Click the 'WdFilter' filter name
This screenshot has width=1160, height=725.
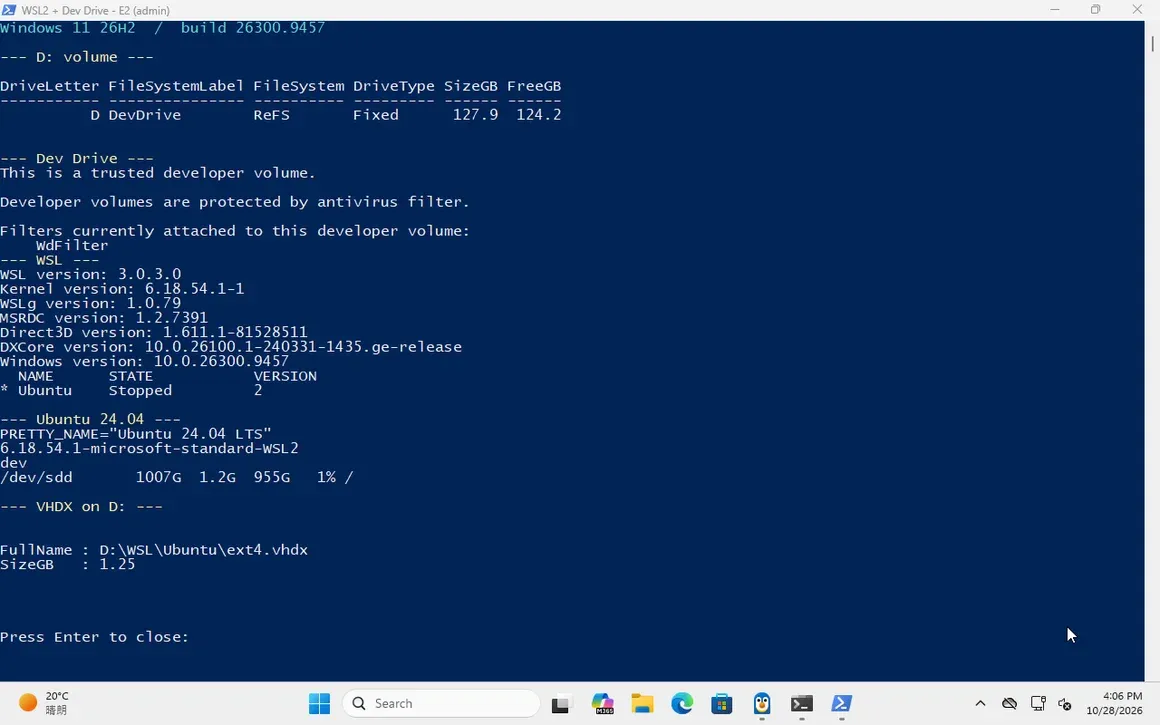(x=72, y=246)
